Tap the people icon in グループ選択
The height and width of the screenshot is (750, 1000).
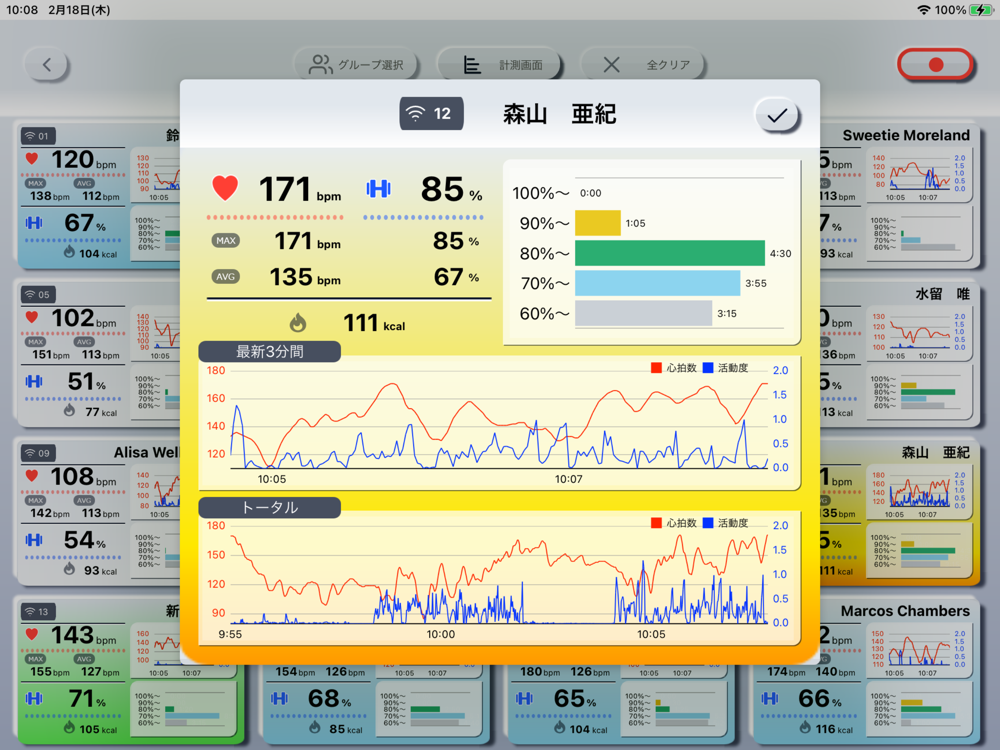point(320,65)
